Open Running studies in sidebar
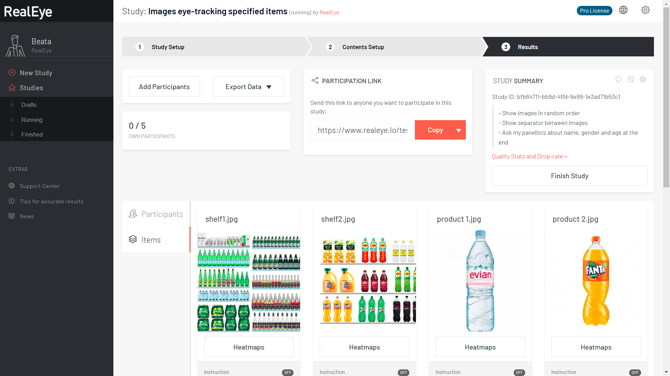Screen dimensions: 670x376 pyautogui.click(x=32, y=120)
